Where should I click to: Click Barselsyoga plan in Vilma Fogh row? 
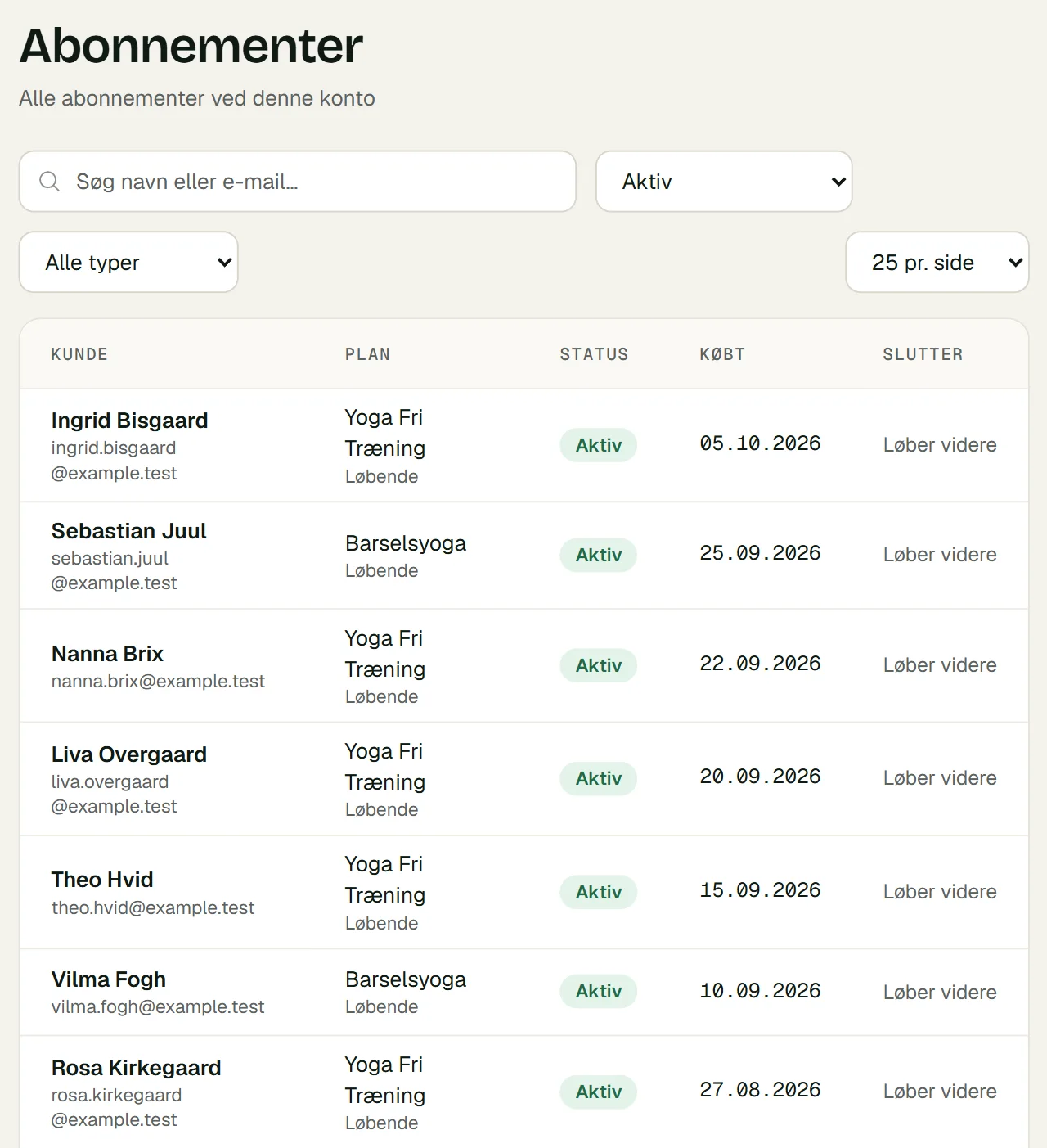click(x=406, y=979)
